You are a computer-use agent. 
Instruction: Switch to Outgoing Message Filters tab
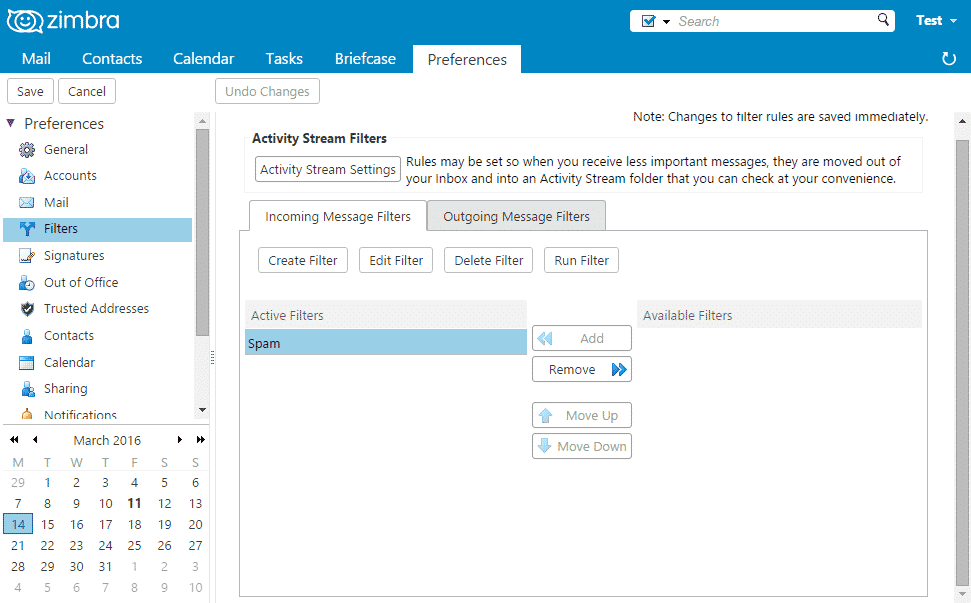516,215
